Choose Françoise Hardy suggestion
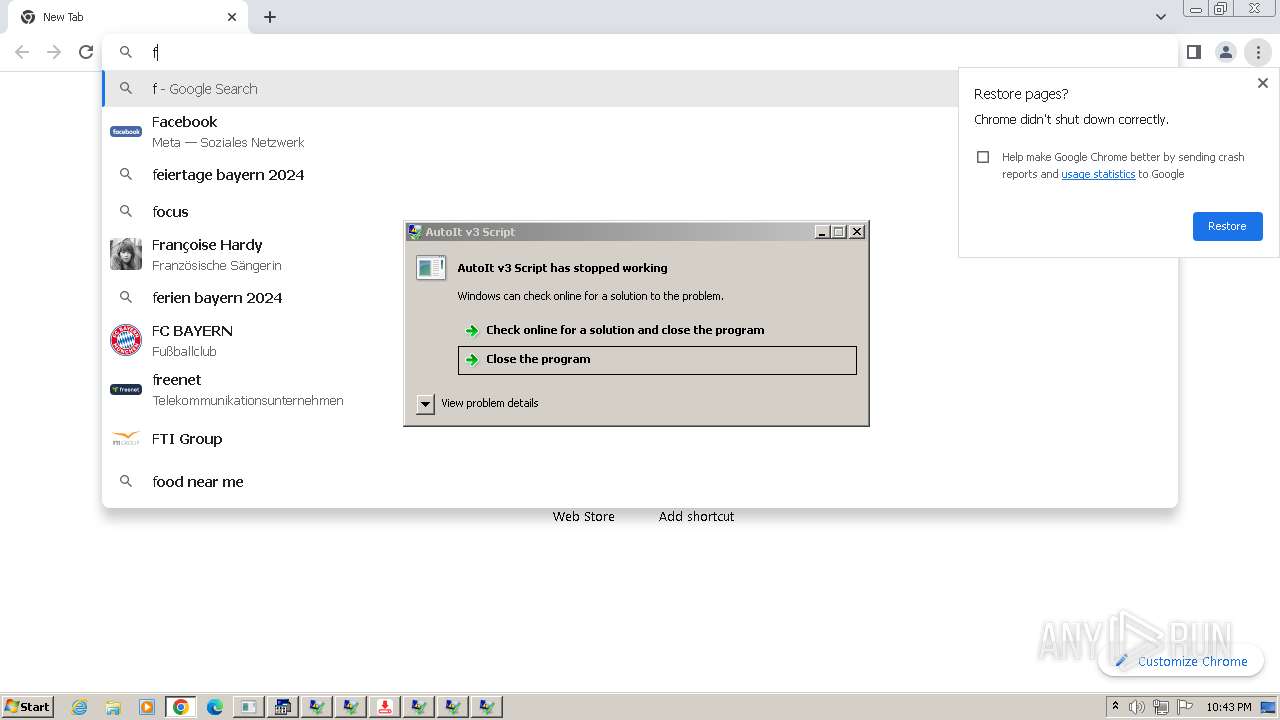 tap(640, 254)
